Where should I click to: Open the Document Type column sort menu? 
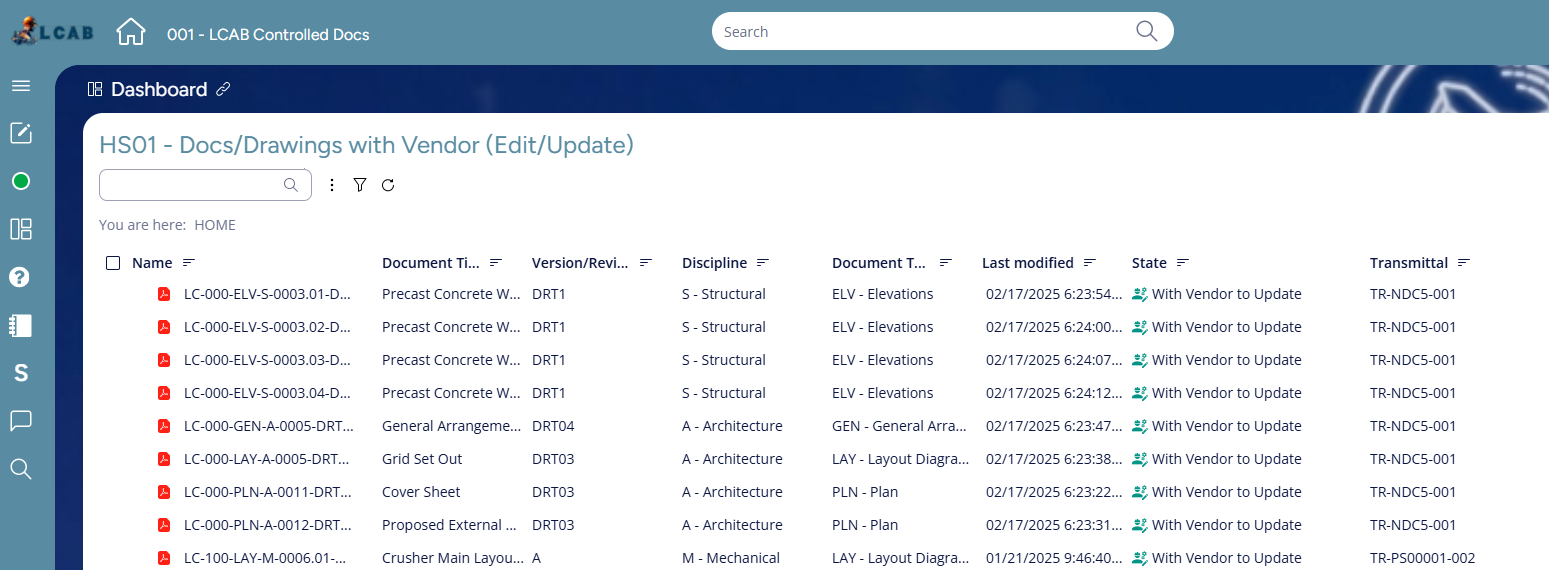(945, 263)
